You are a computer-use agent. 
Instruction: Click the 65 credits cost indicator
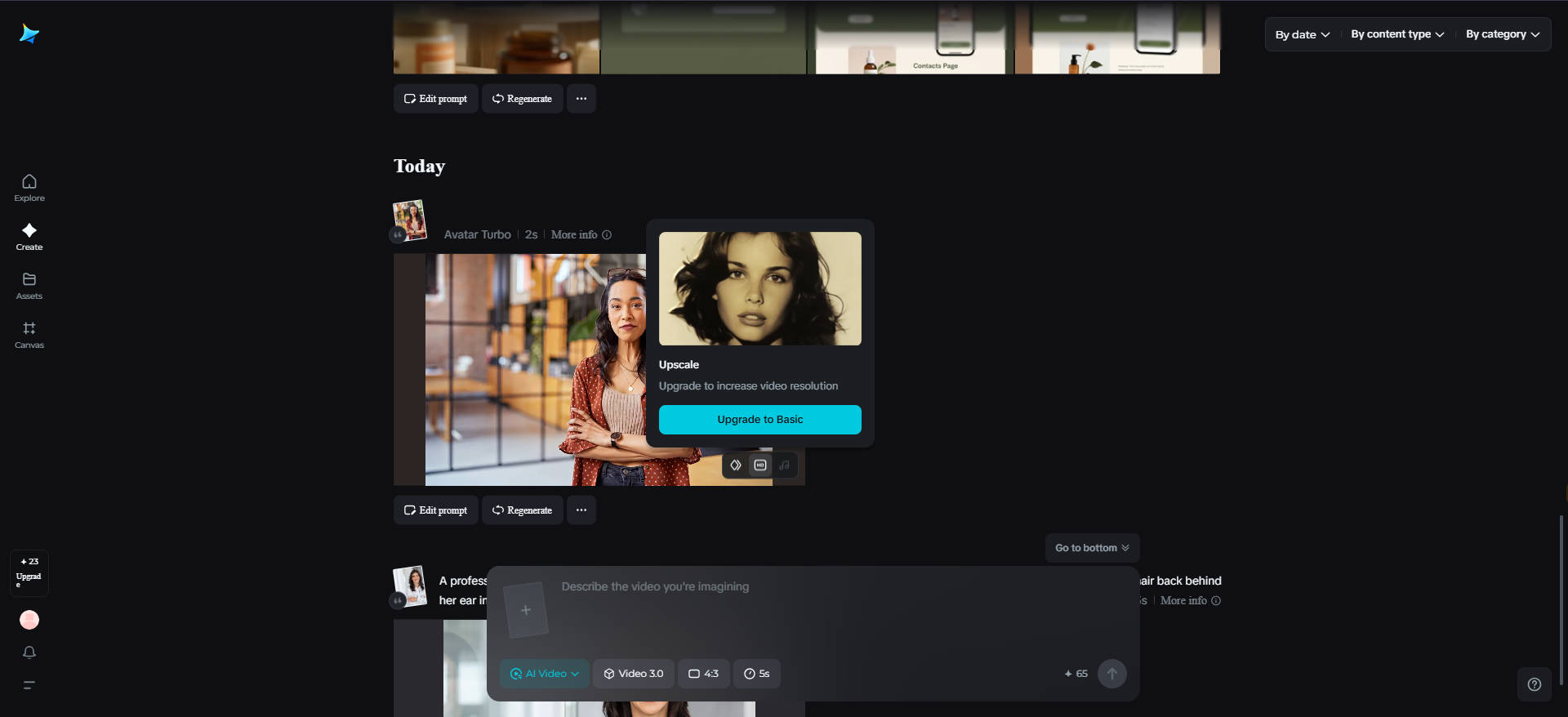click(1076, 674)
